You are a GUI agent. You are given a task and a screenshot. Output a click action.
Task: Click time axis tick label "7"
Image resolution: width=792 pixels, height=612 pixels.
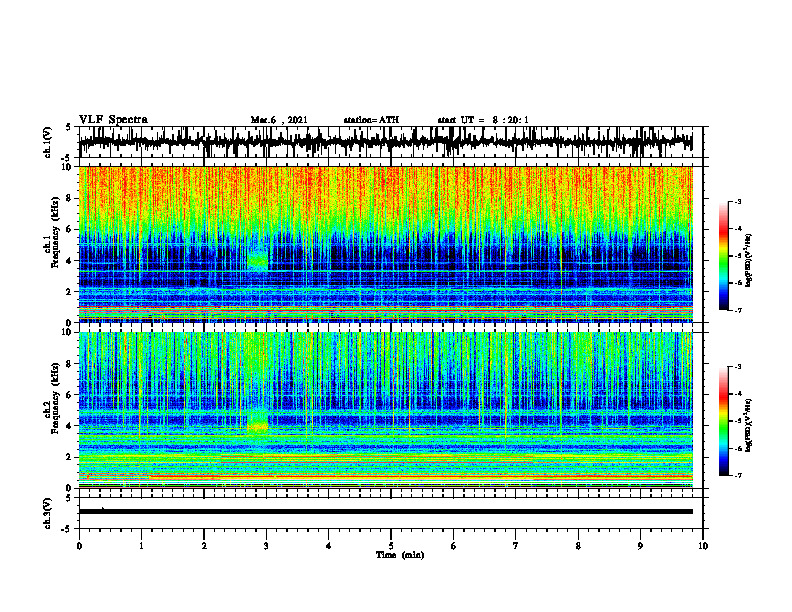[x=516, y=546]
